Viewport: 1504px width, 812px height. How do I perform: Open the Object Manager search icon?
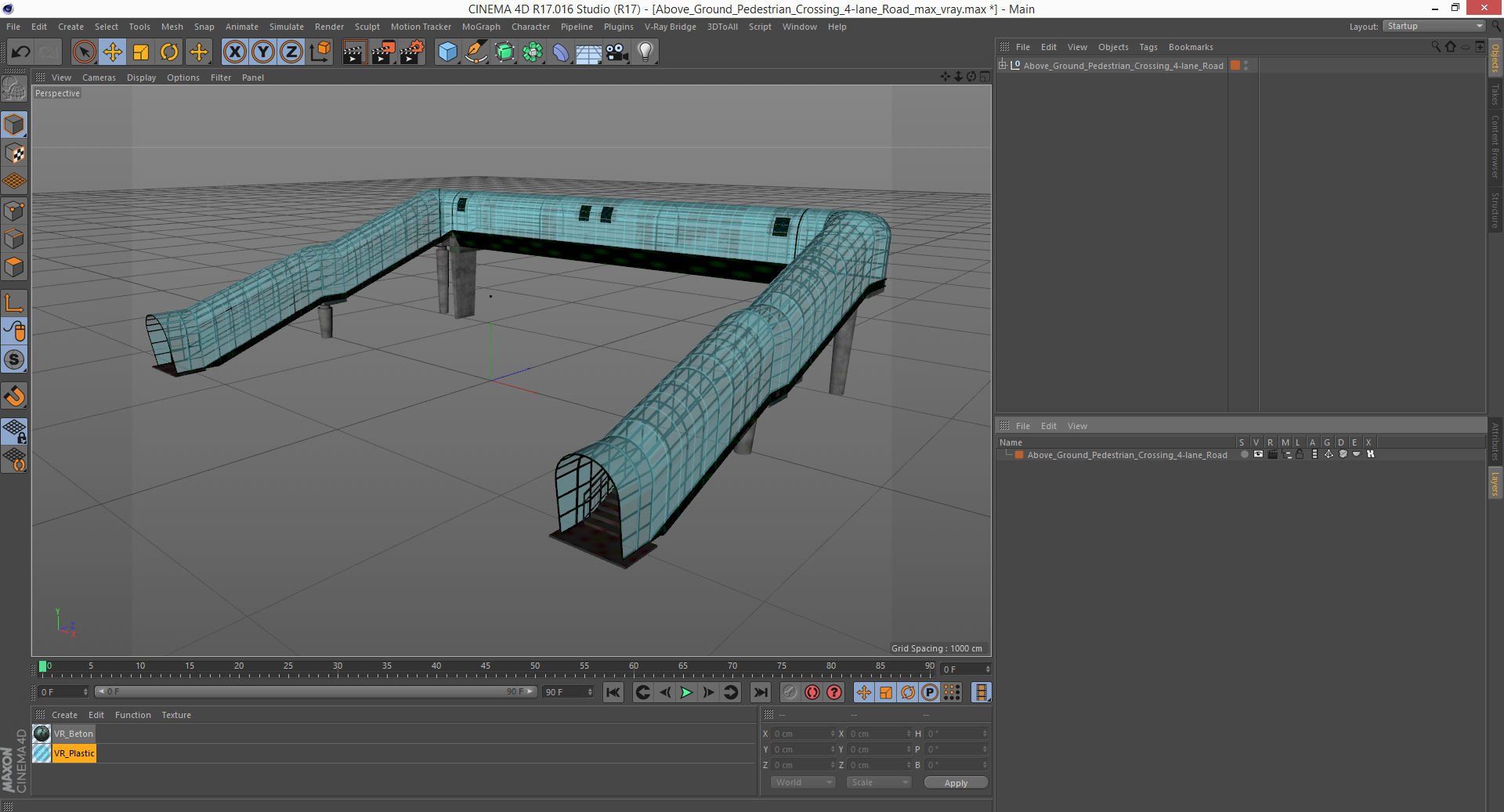(1435, 47)
